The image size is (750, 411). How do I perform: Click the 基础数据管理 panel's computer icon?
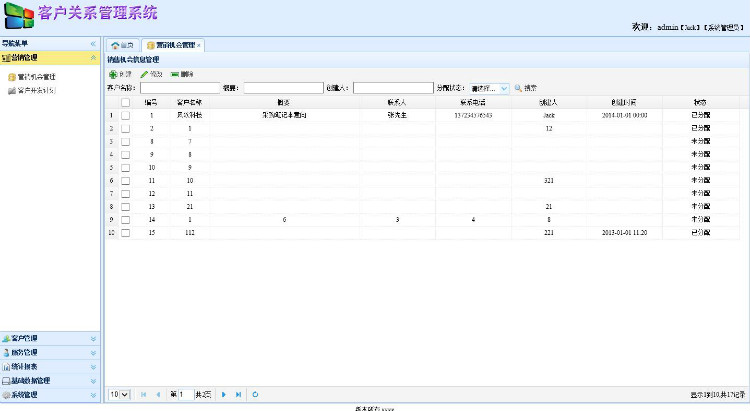click(6, 381)
